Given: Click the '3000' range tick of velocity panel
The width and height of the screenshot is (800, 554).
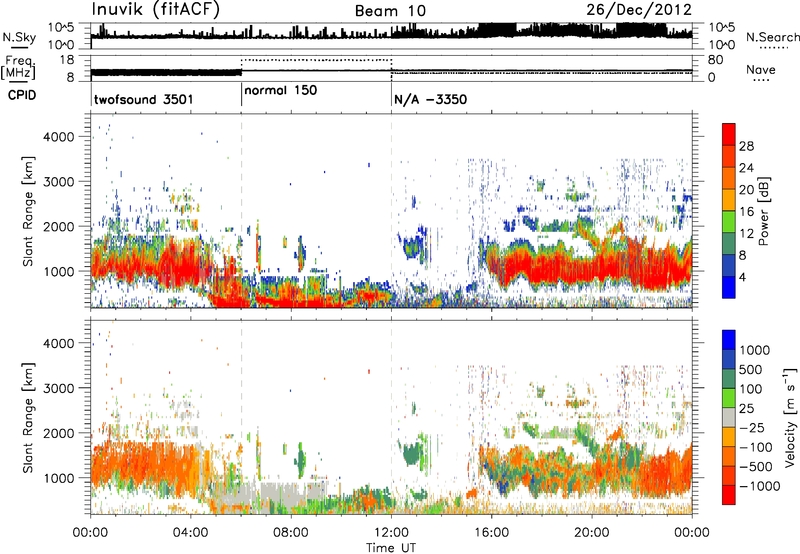Looking at the screenshot, I should tap(58, 388).
